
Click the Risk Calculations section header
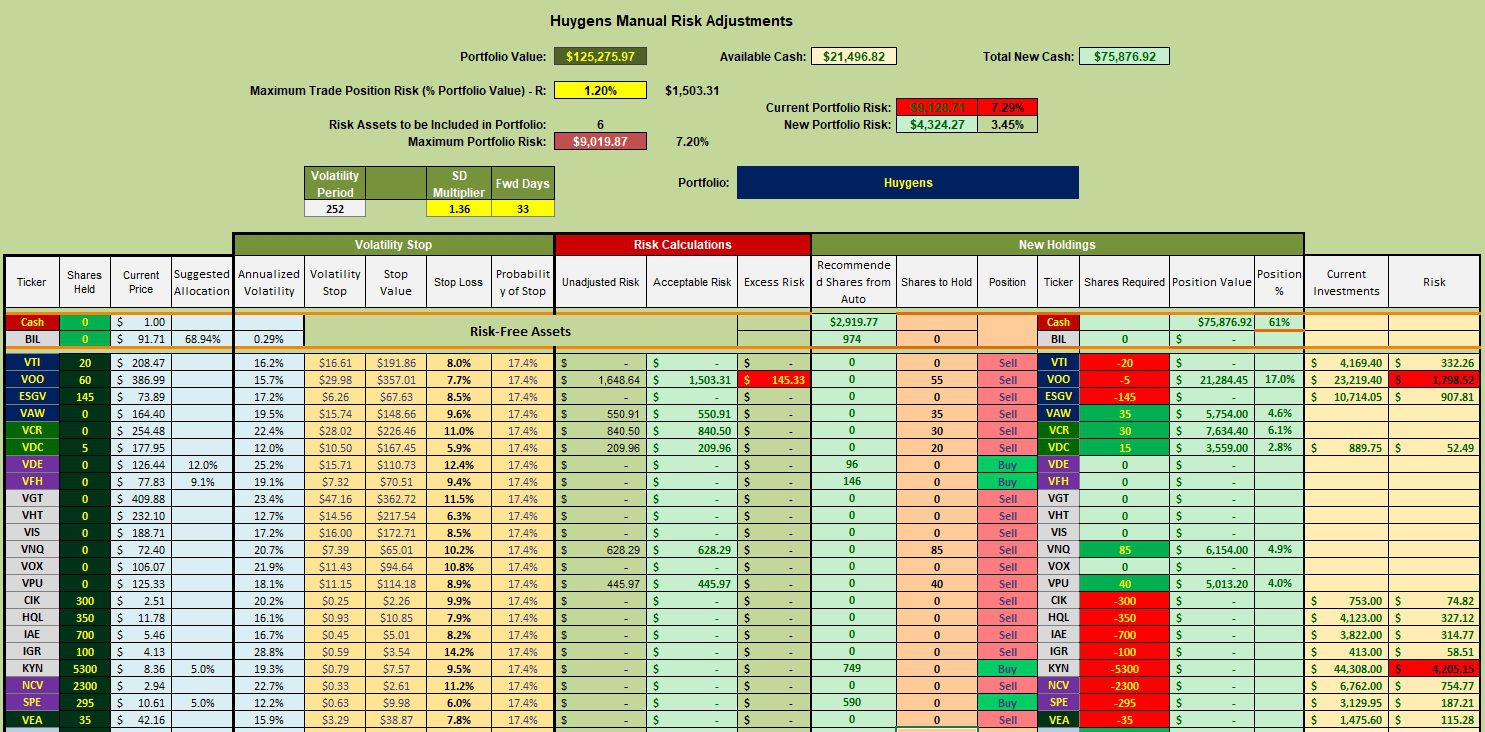tap(682, 244)
